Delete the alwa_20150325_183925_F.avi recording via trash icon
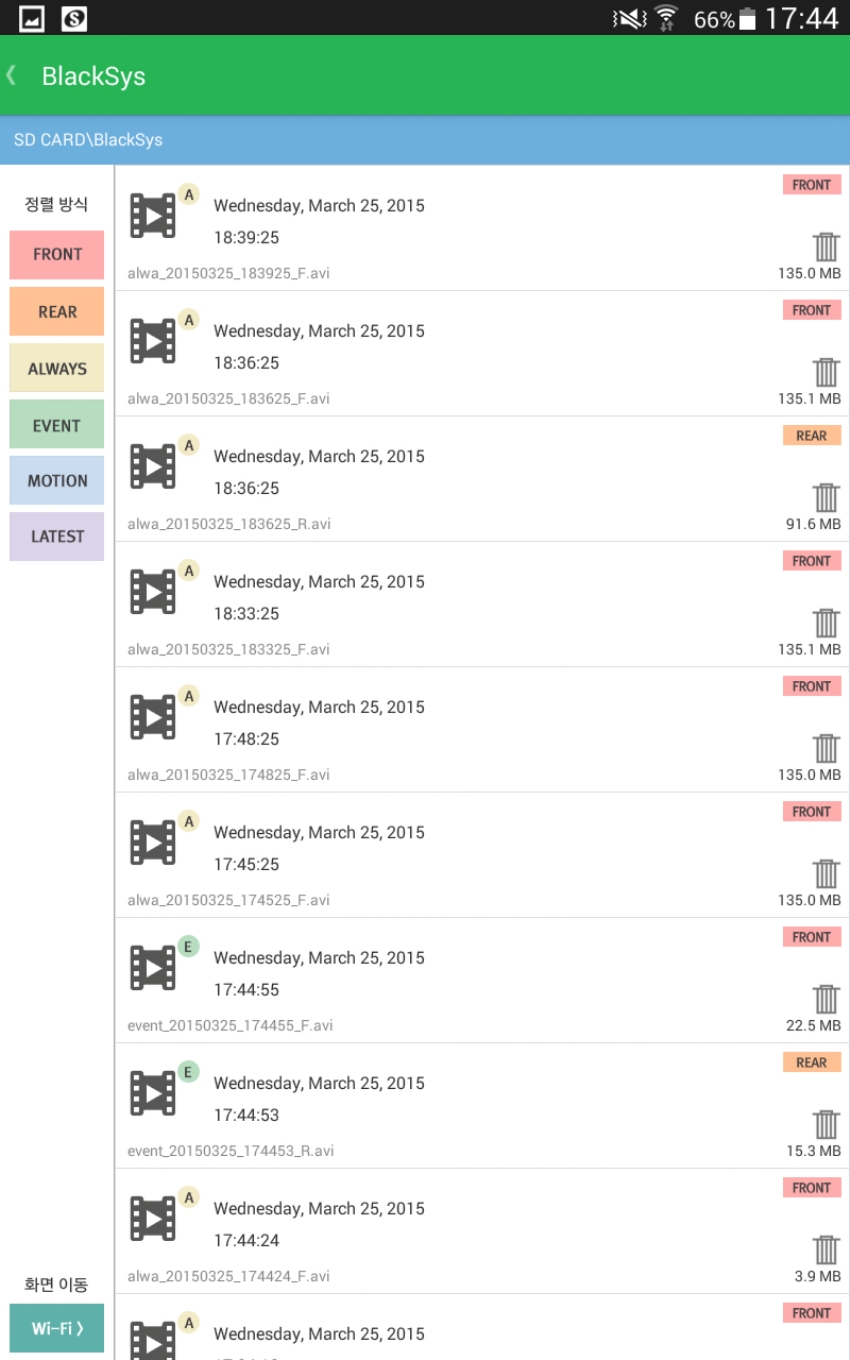The height and width of the screenshot is (1360, 850). 826,247
